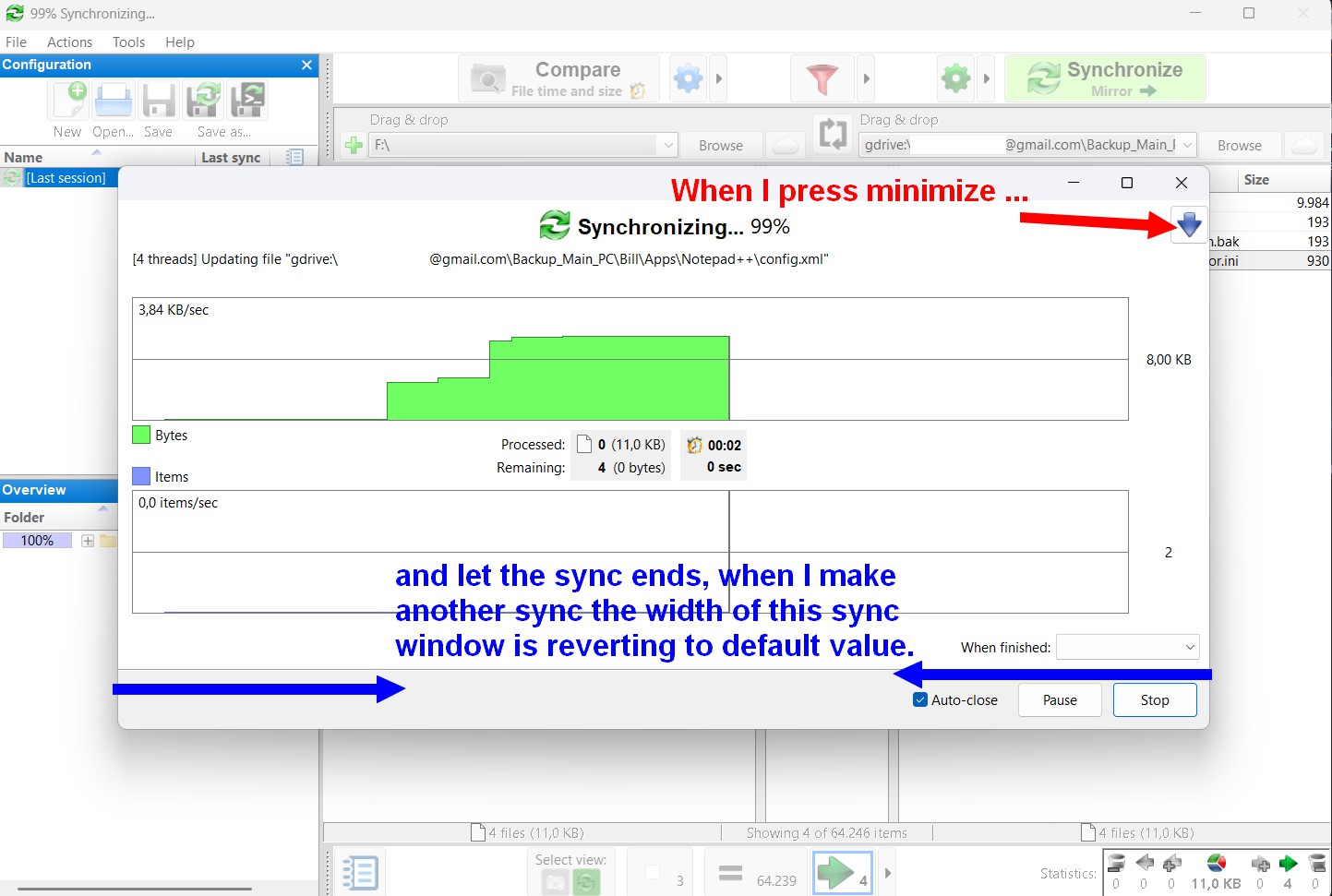Open synchronization settings green gear icon
This screenshot has height=896, width=1332.
956,78
